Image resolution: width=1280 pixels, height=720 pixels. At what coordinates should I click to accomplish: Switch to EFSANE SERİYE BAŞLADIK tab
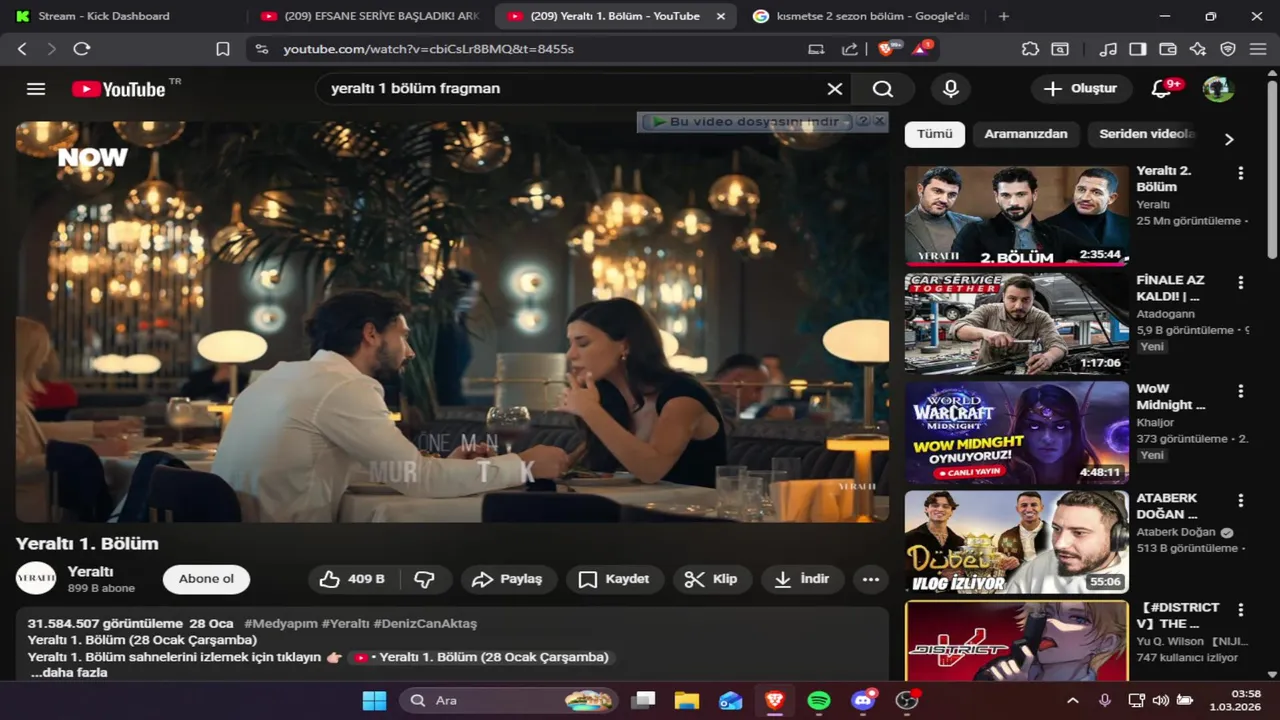(x=370, y=16)
